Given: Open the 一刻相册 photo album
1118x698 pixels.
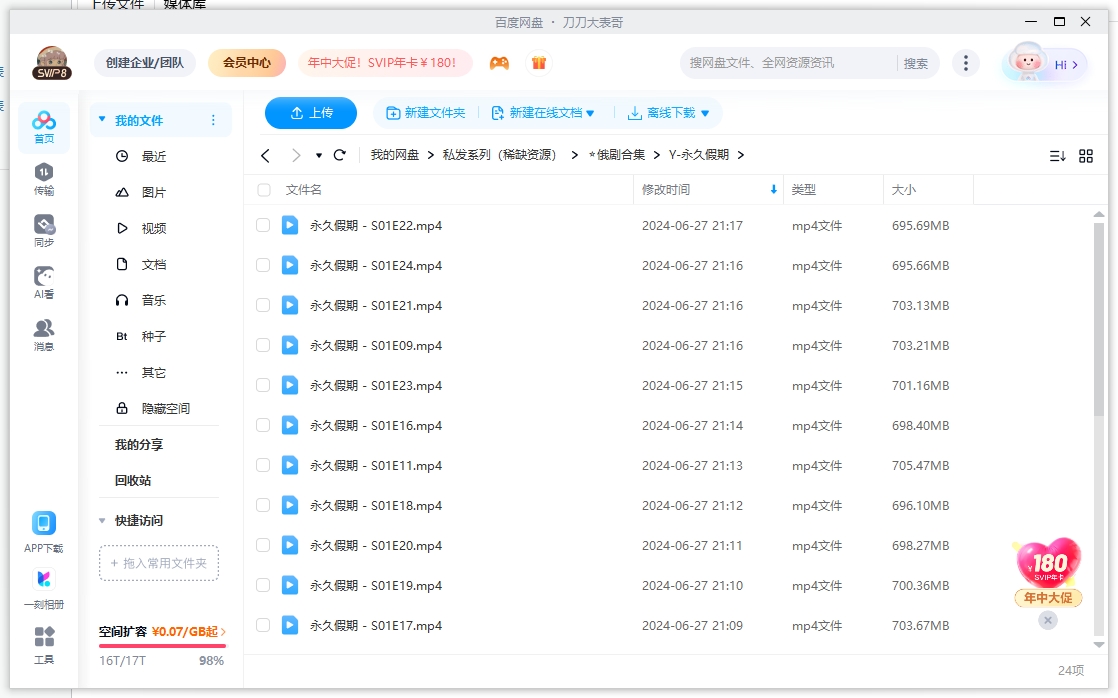Looking at the screenshot, I should 43,587.
